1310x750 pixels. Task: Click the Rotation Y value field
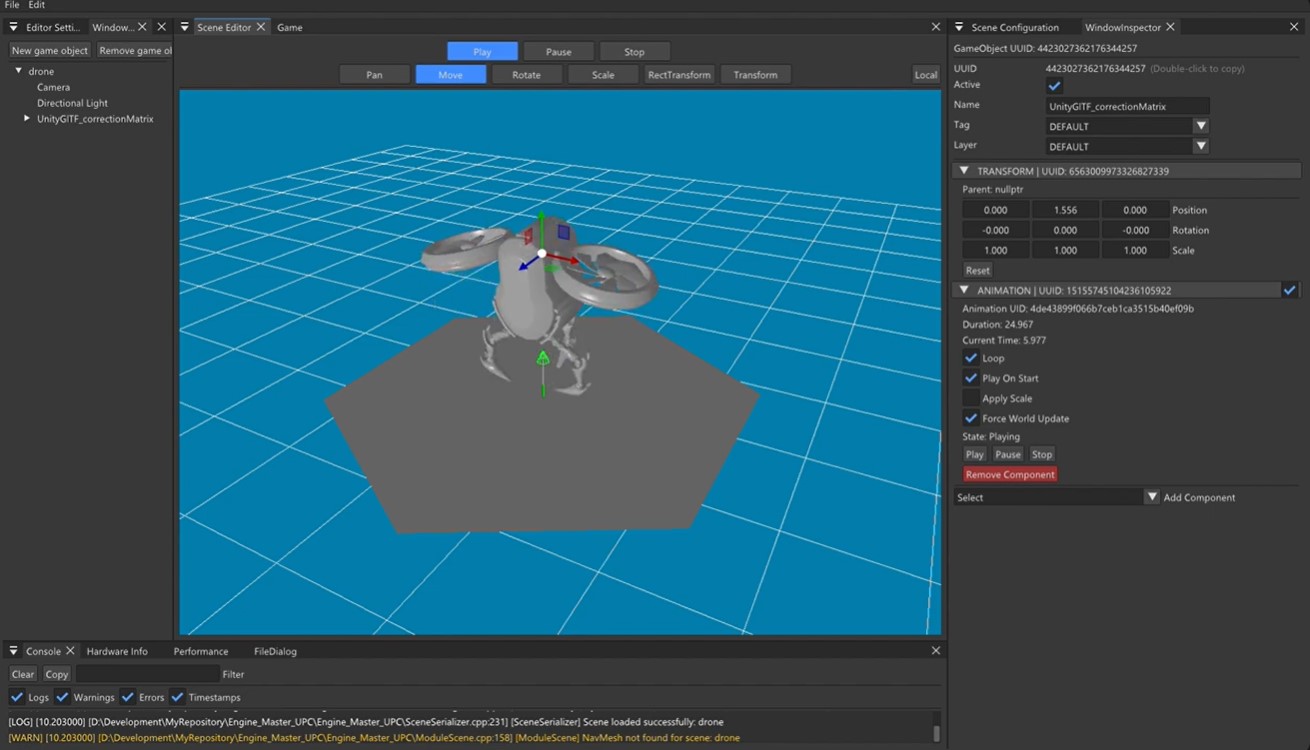pyautogui.click(x=1065, y=230)
